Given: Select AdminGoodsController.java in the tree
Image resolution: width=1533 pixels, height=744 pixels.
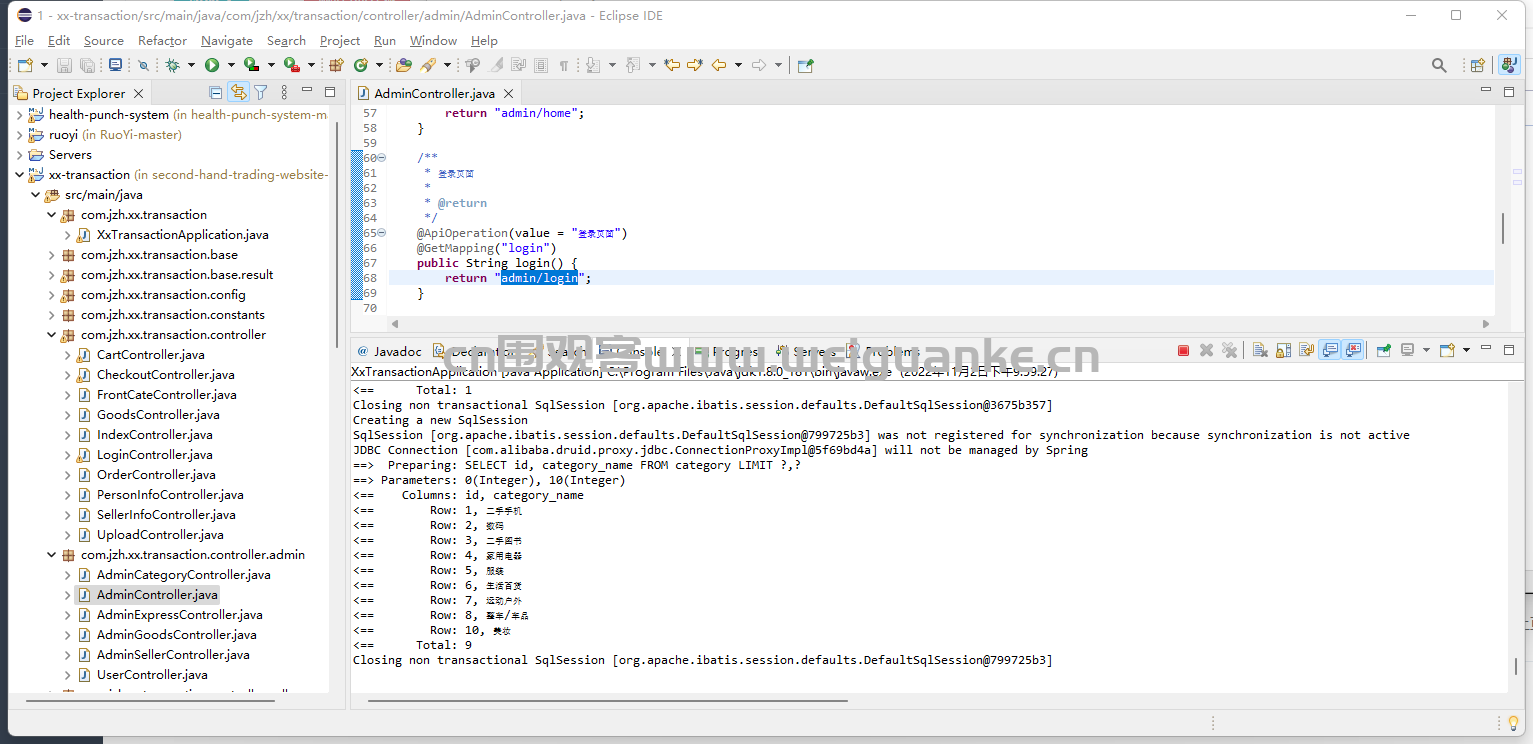Looking at the screenshot, I should (x=176, y=635).
